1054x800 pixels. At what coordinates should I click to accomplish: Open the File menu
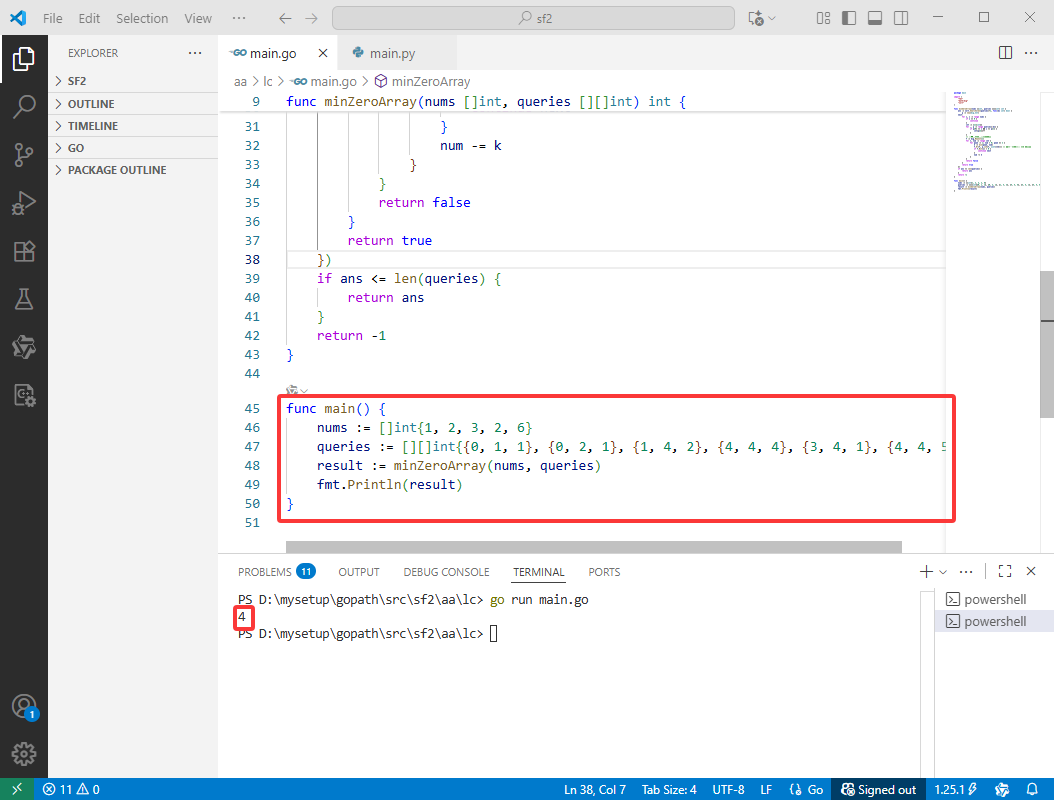pos(52,18)
